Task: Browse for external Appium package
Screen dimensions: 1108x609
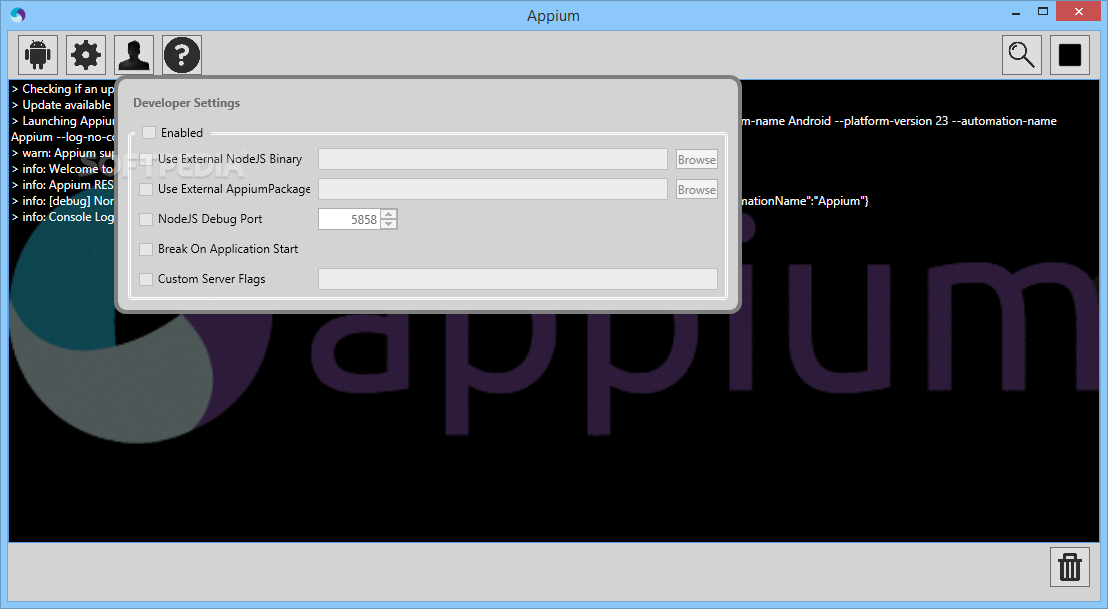Action: [697, 189]
